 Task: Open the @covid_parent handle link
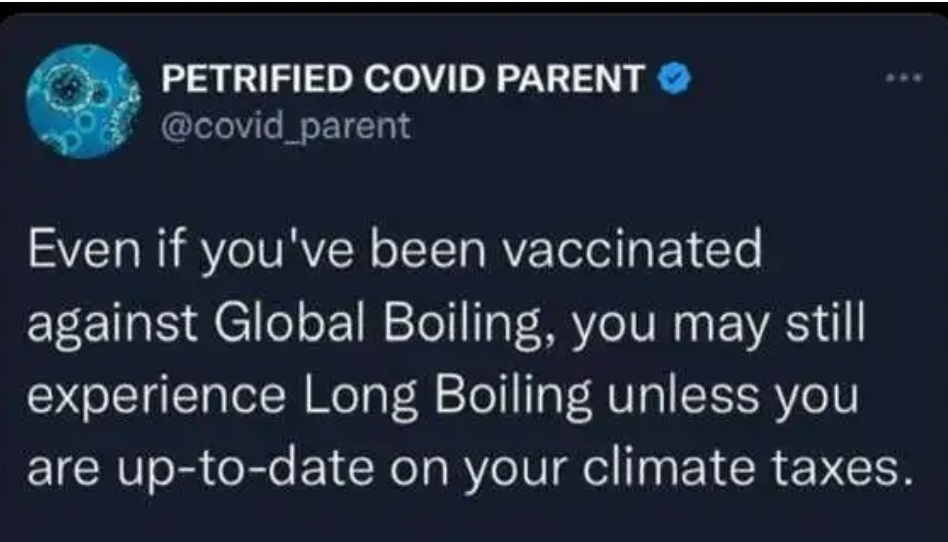(284, 125)
